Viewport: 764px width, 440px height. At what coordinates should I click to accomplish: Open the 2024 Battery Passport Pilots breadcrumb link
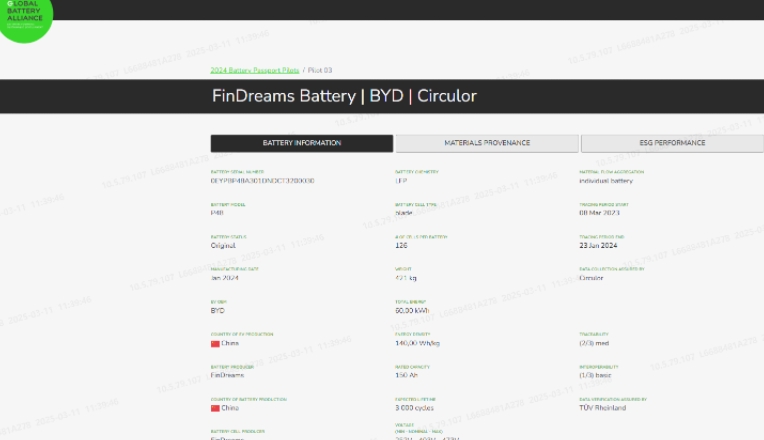pos(254,70)
